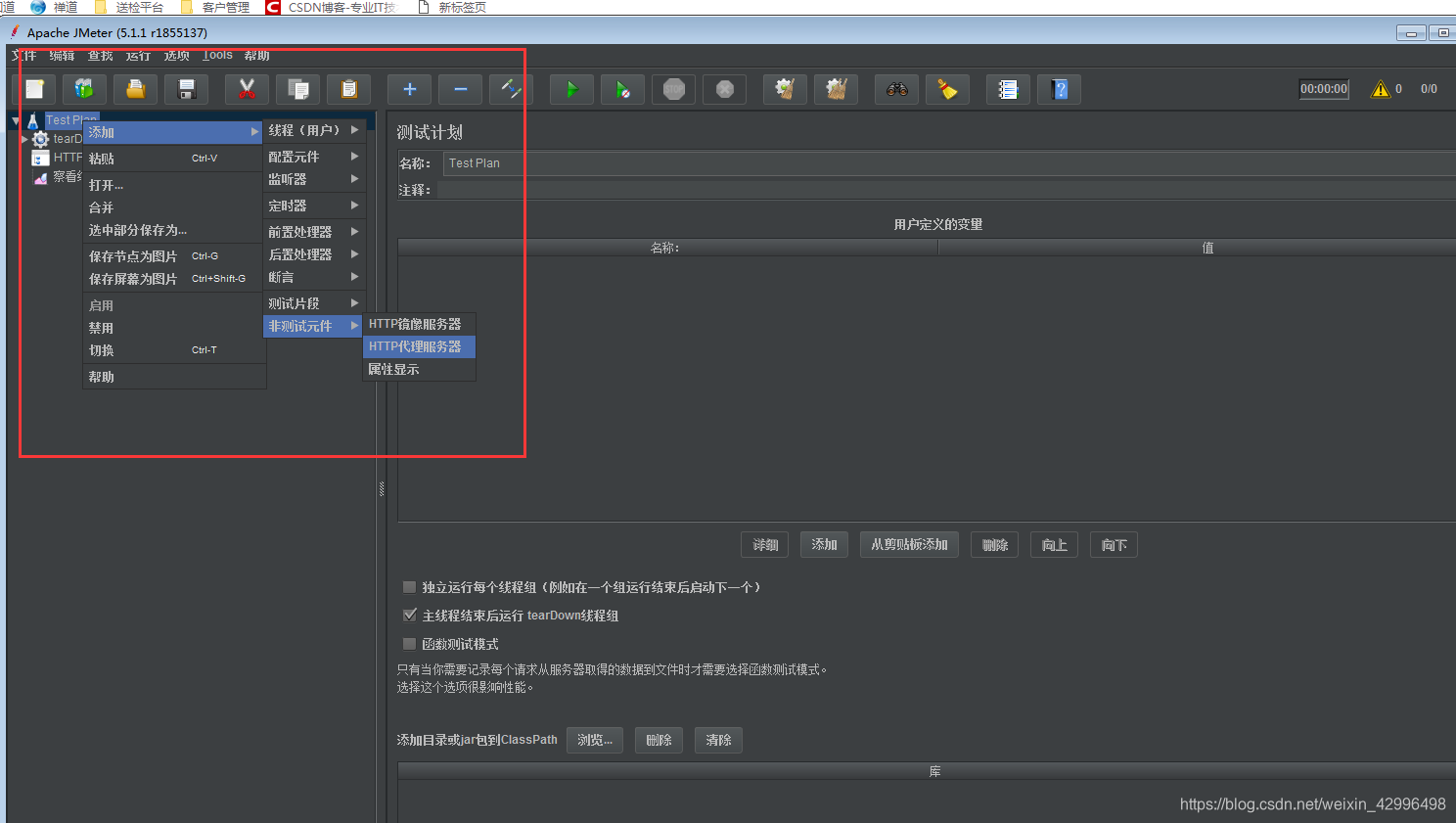Screen dimensions: 1456x823
Task: Collapse all nodes with the minus icon
Action: [x=460, y=89]
